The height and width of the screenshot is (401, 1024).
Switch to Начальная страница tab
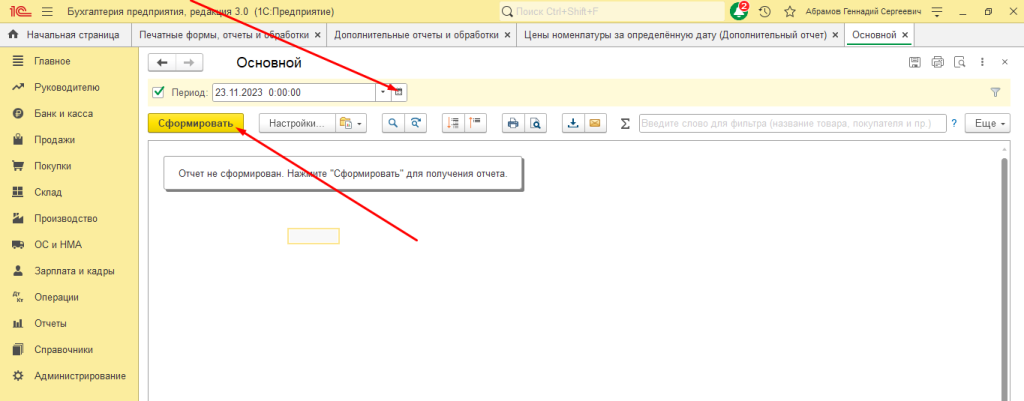(64, 34)
